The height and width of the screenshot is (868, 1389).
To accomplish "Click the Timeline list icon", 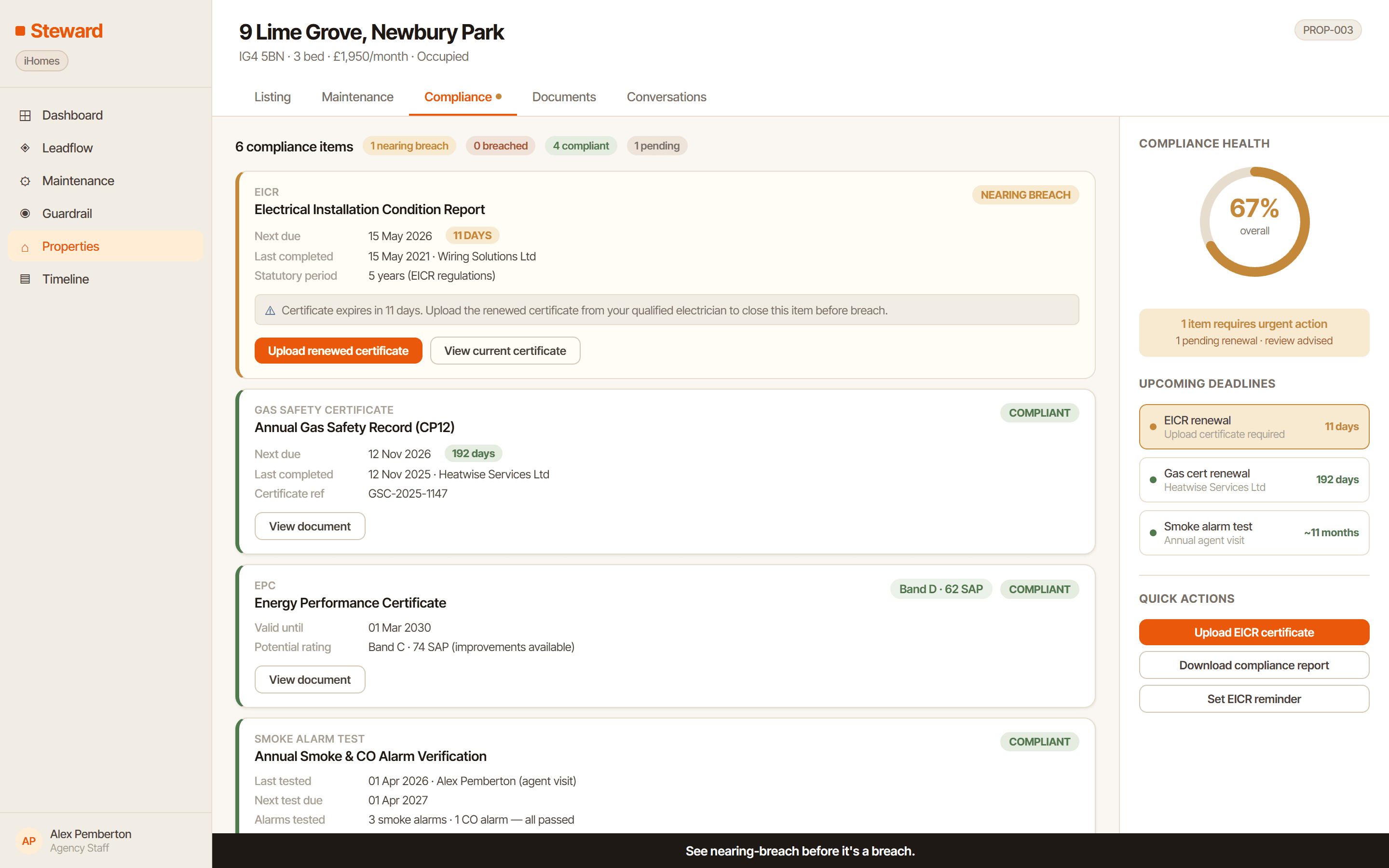I will [25, 279].
